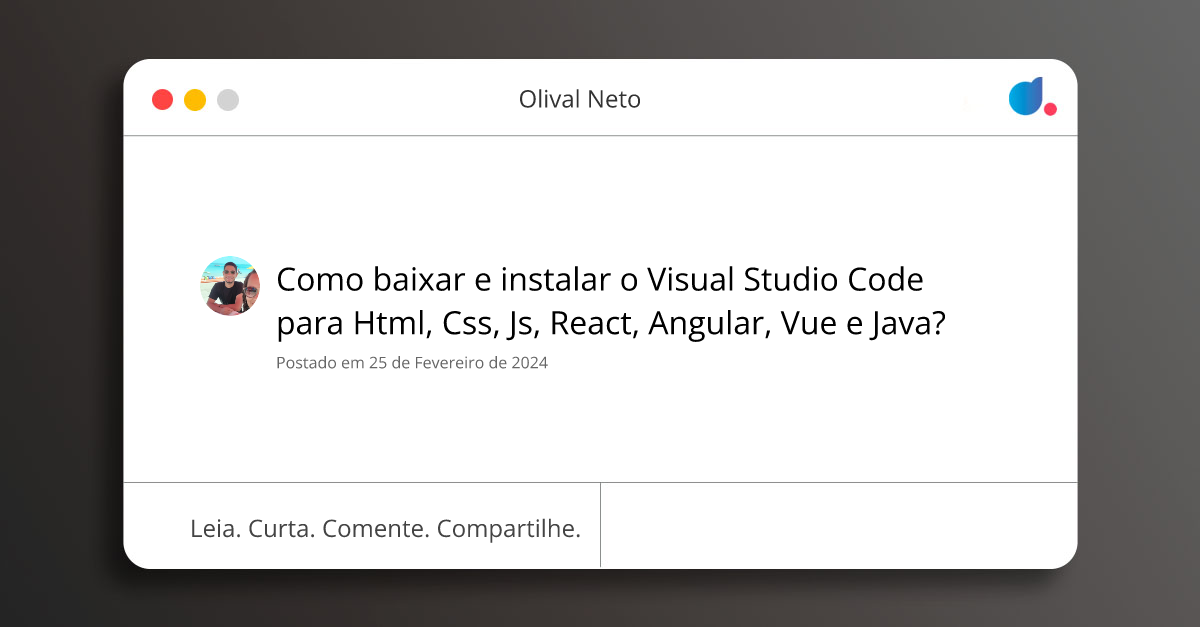Screen dimensions: 1200x628
Task: Click the 'Curta' word in the footer
Action: [x=281, y=527]
